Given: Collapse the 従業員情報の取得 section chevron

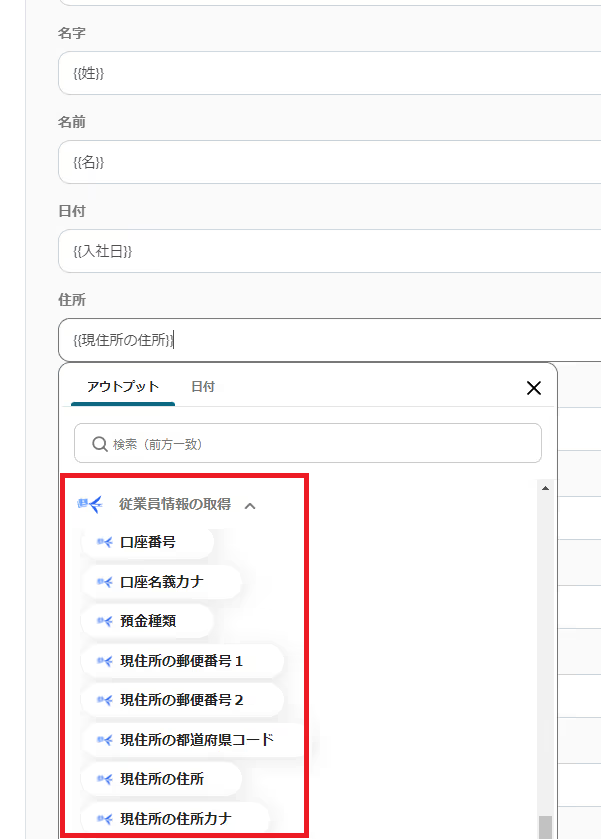Looking at the screenshot, I should [250, 506].
